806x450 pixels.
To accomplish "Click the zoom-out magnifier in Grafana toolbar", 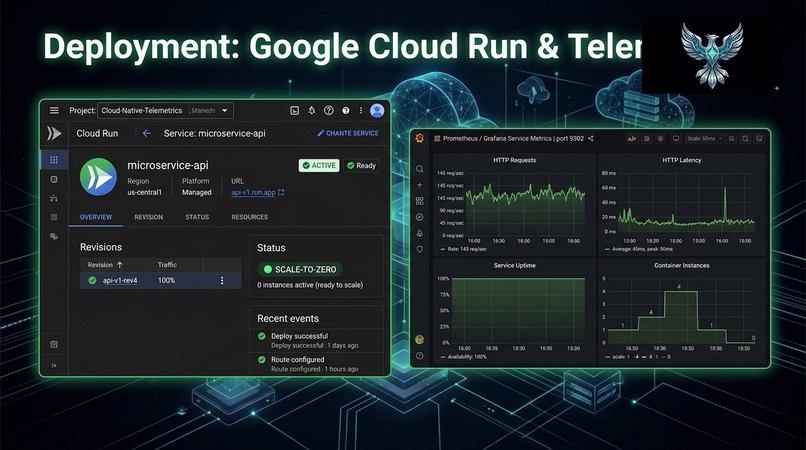I will point(731,138).
